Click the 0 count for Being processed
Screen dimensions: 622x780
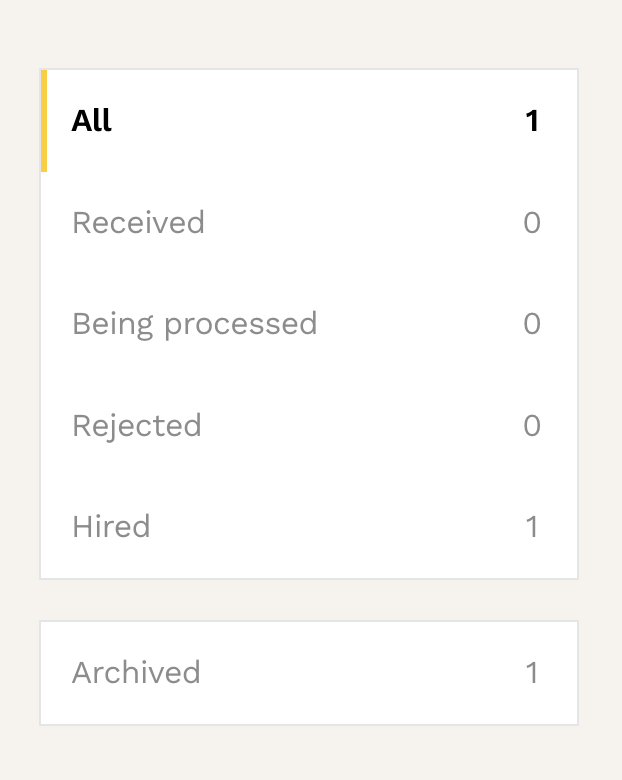[532, 324]
